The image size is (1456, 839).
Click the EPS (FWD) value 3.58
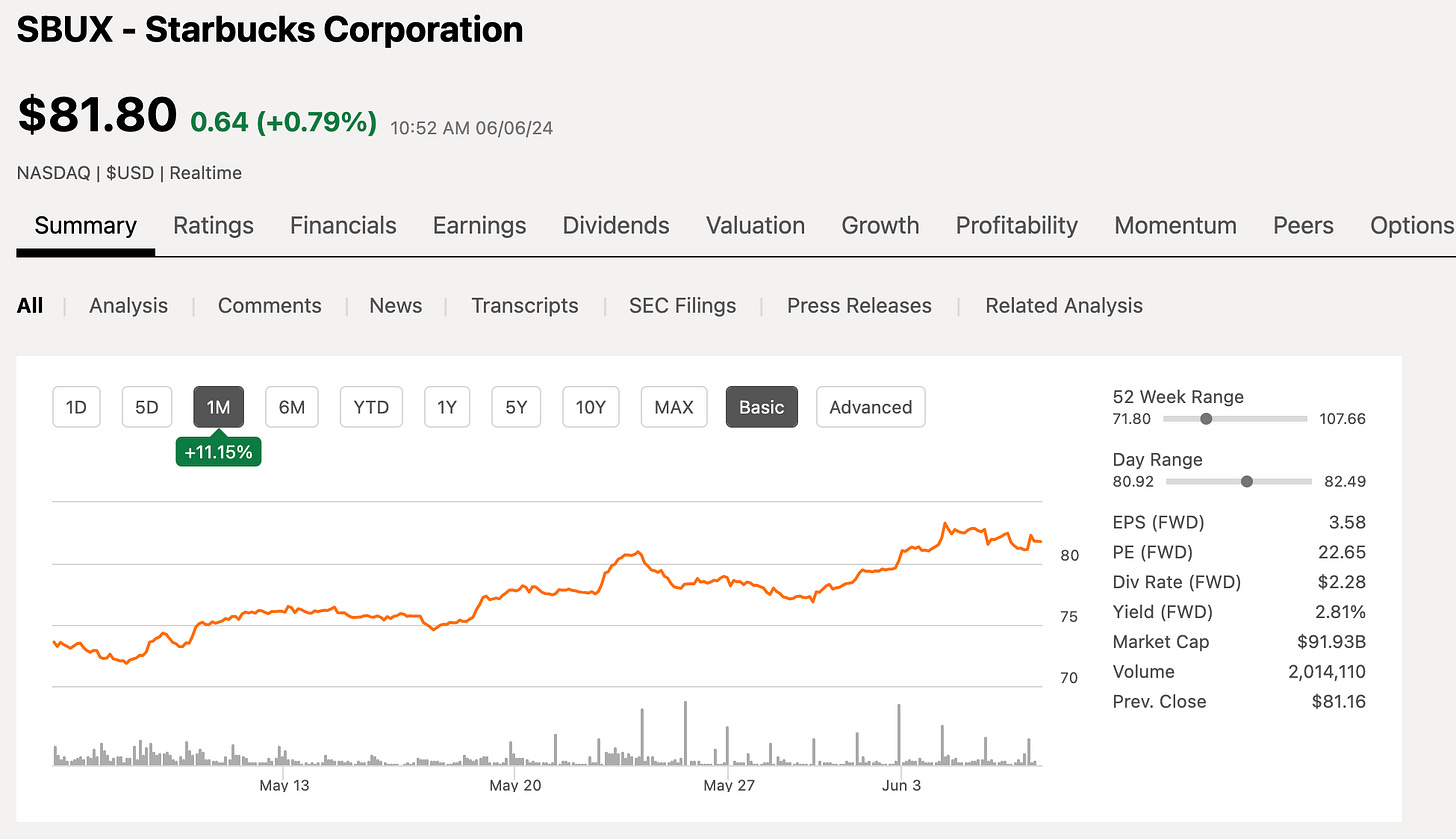tap(1348, 522)
